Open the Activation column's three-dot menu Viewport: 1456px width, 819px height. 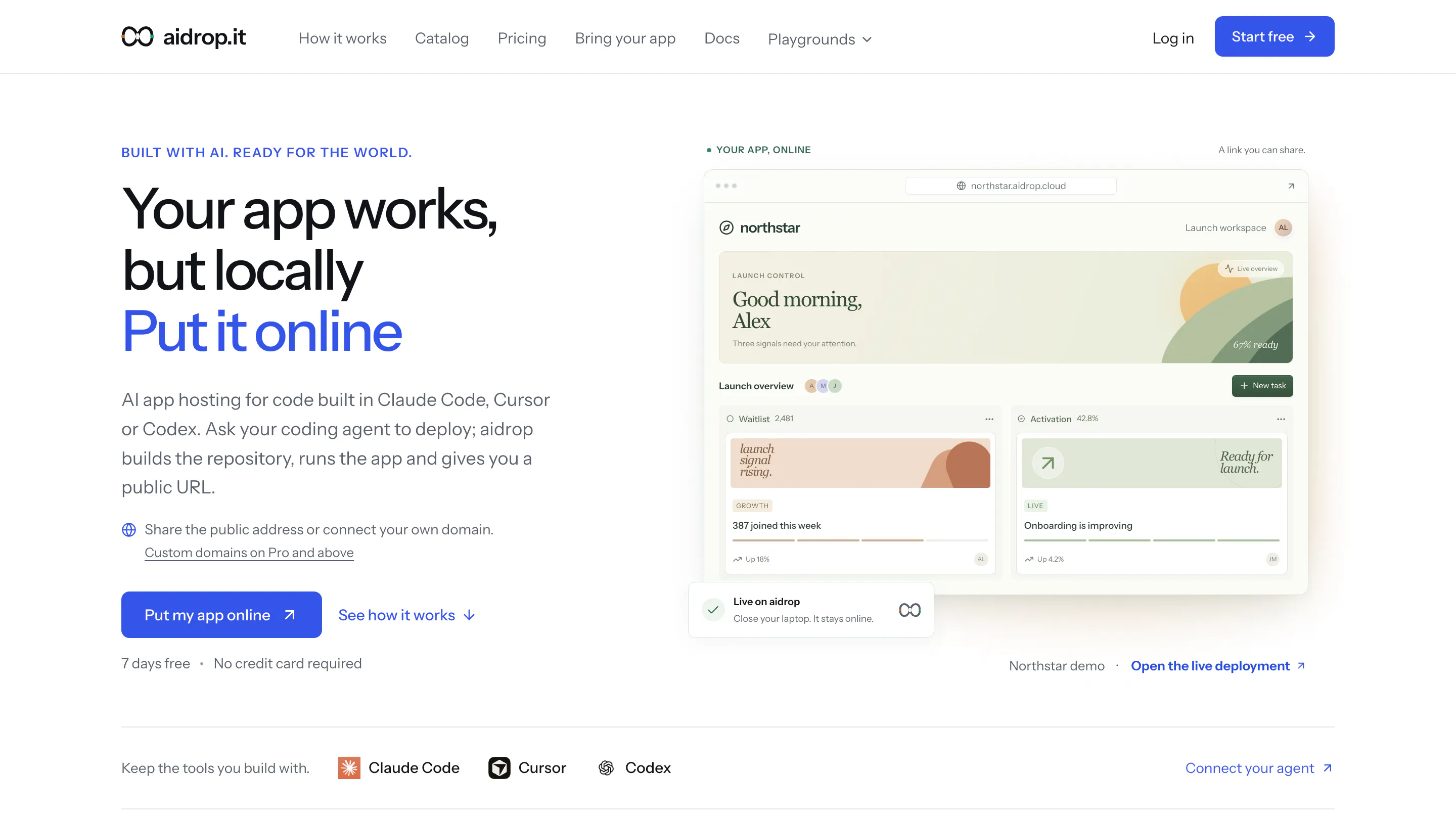(x=1281, y=419)
